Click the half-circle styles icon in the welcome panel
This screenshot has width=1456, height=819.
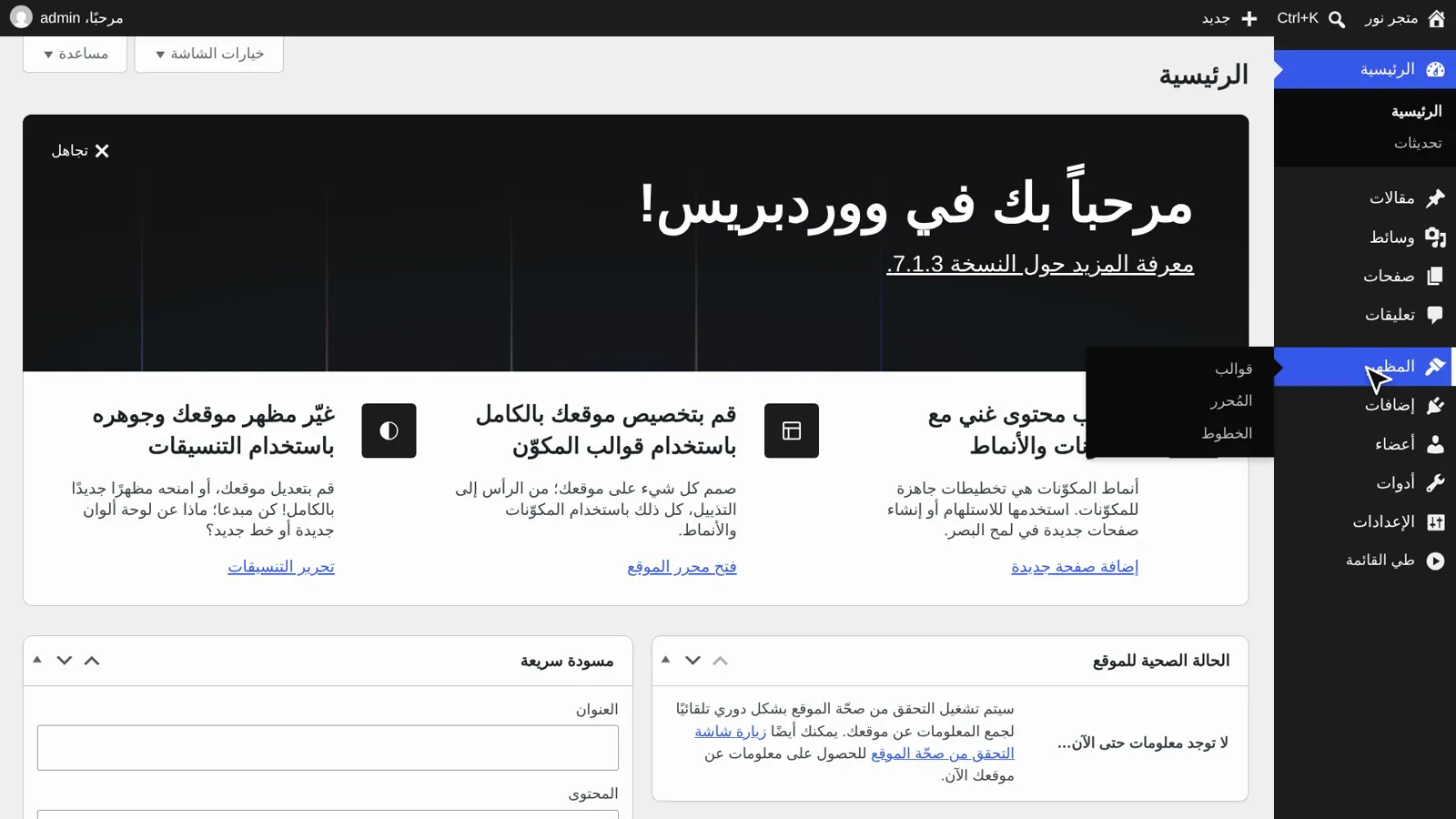tap(389, 430)
